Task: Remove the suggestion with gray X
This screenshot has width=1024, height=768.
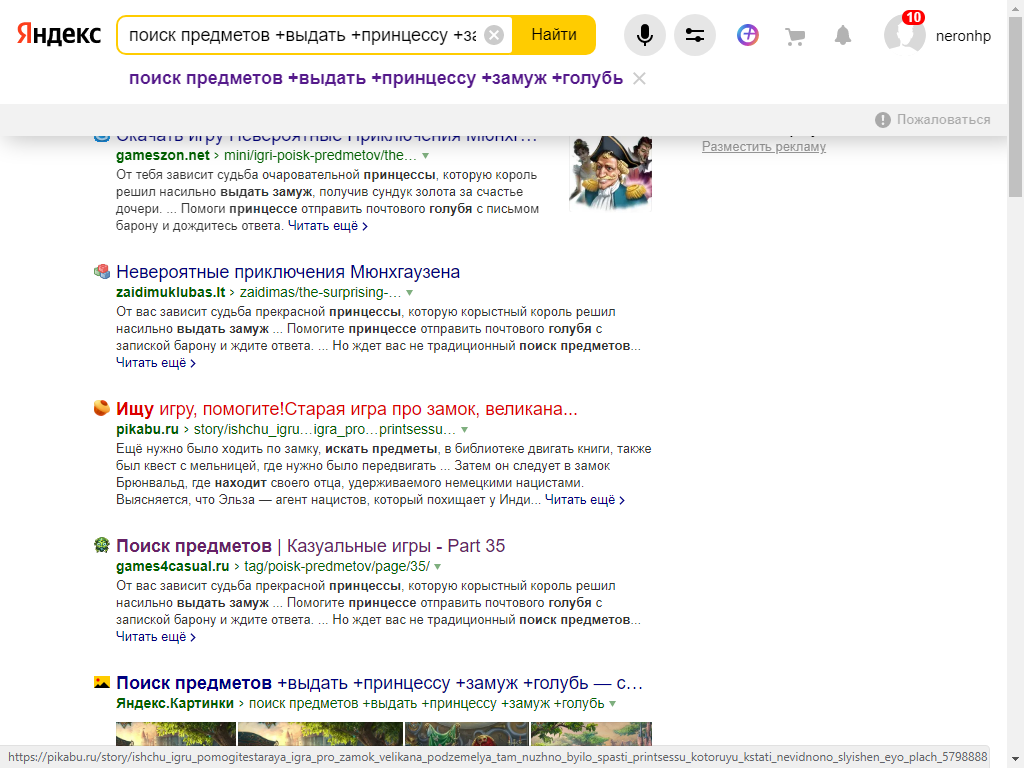Action: click(639, 79)
